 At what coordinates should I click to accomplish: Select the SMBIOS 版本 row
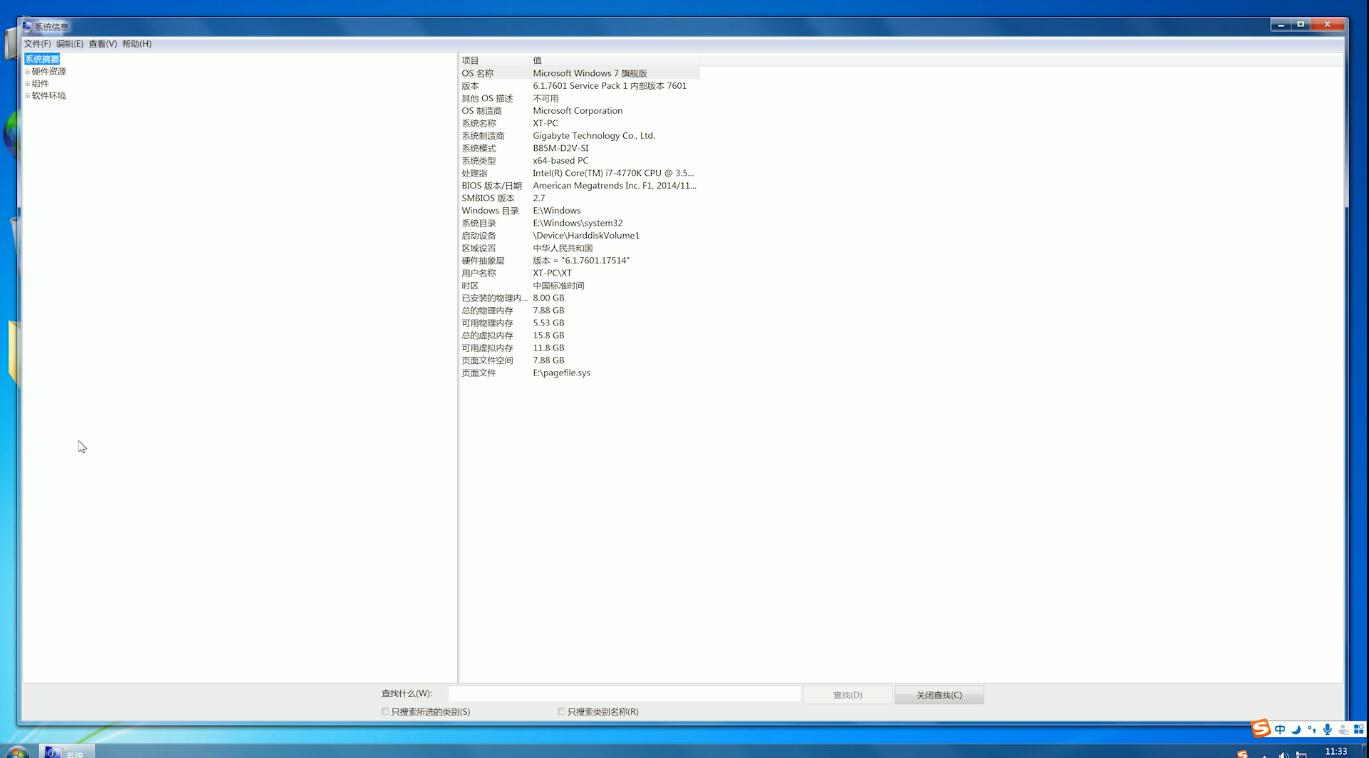tap(579, 198)
